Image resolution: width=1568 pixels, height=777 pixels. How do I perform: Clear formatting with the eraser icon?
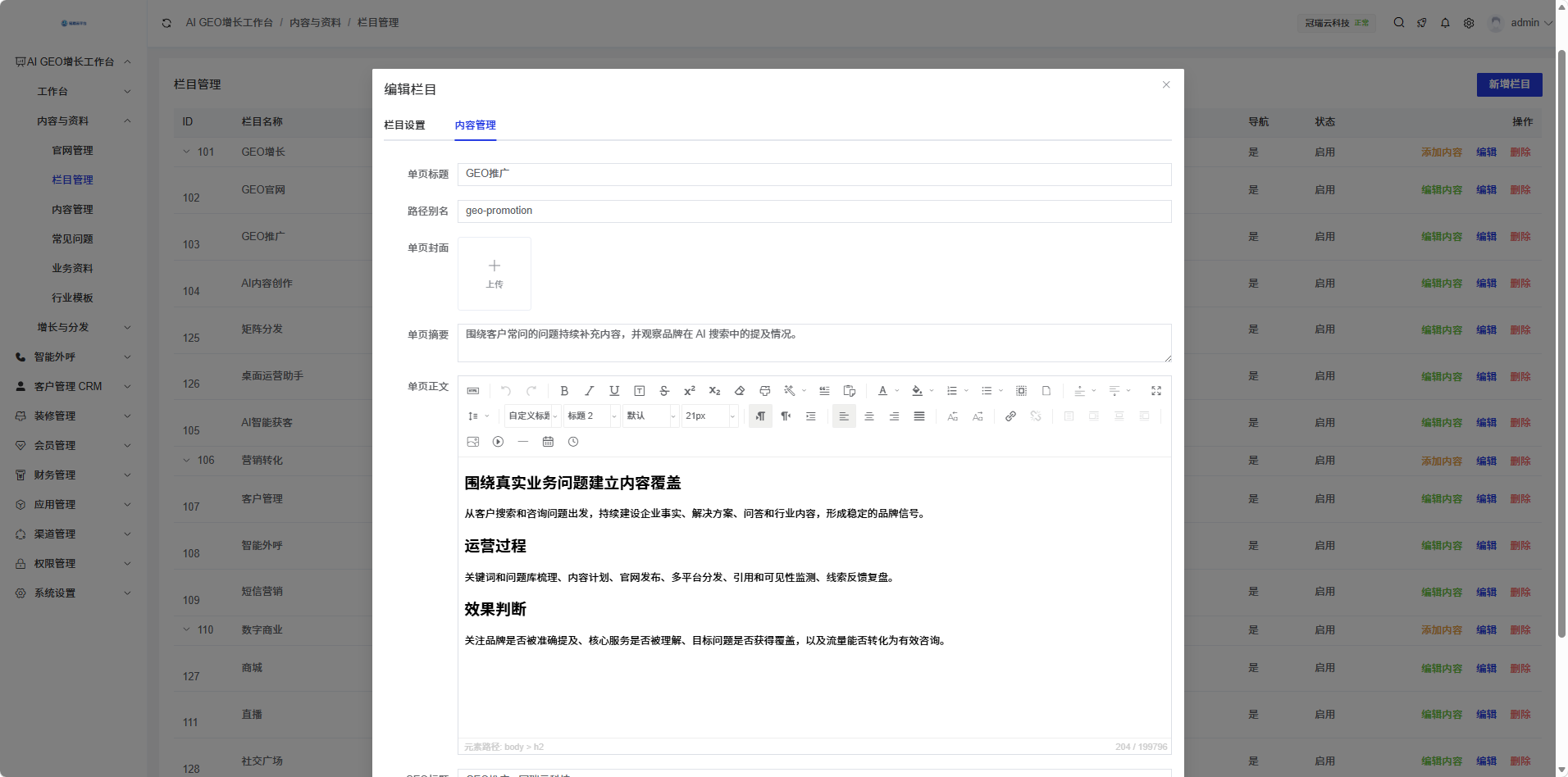740,391
